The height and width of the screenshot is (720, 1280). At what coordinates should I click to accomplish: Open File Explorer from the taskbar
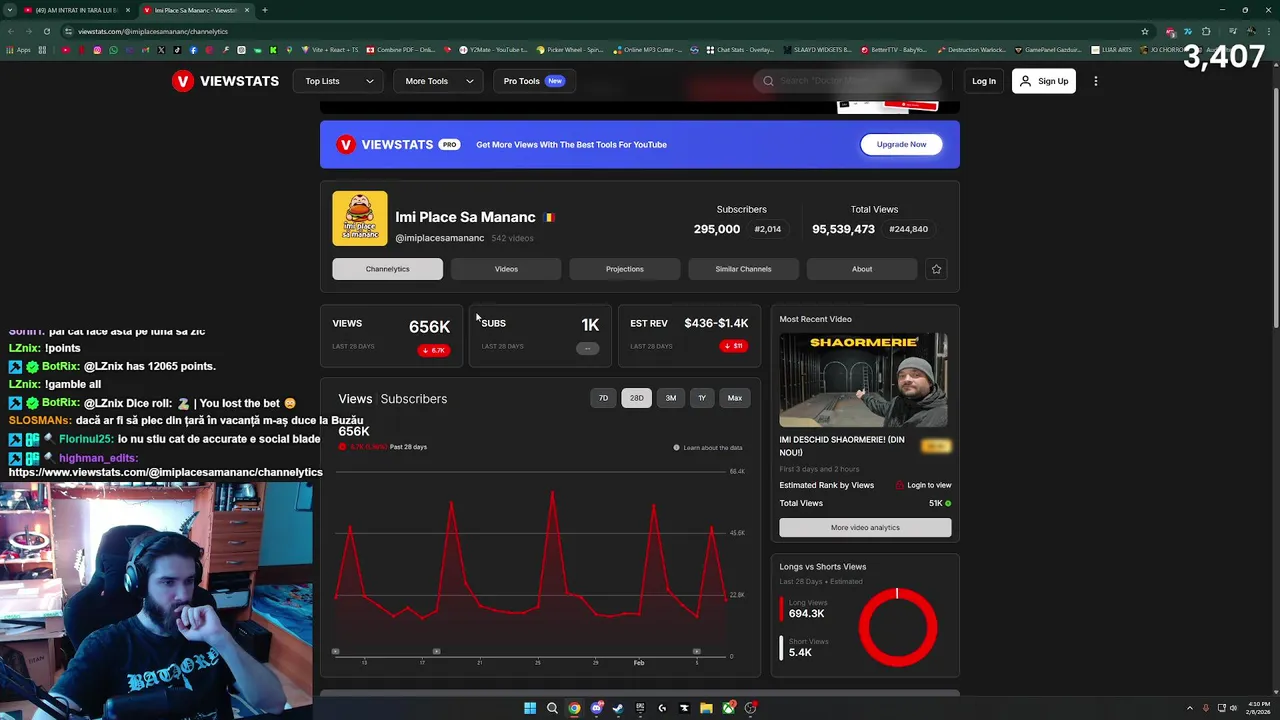click(x=706, y=708)
